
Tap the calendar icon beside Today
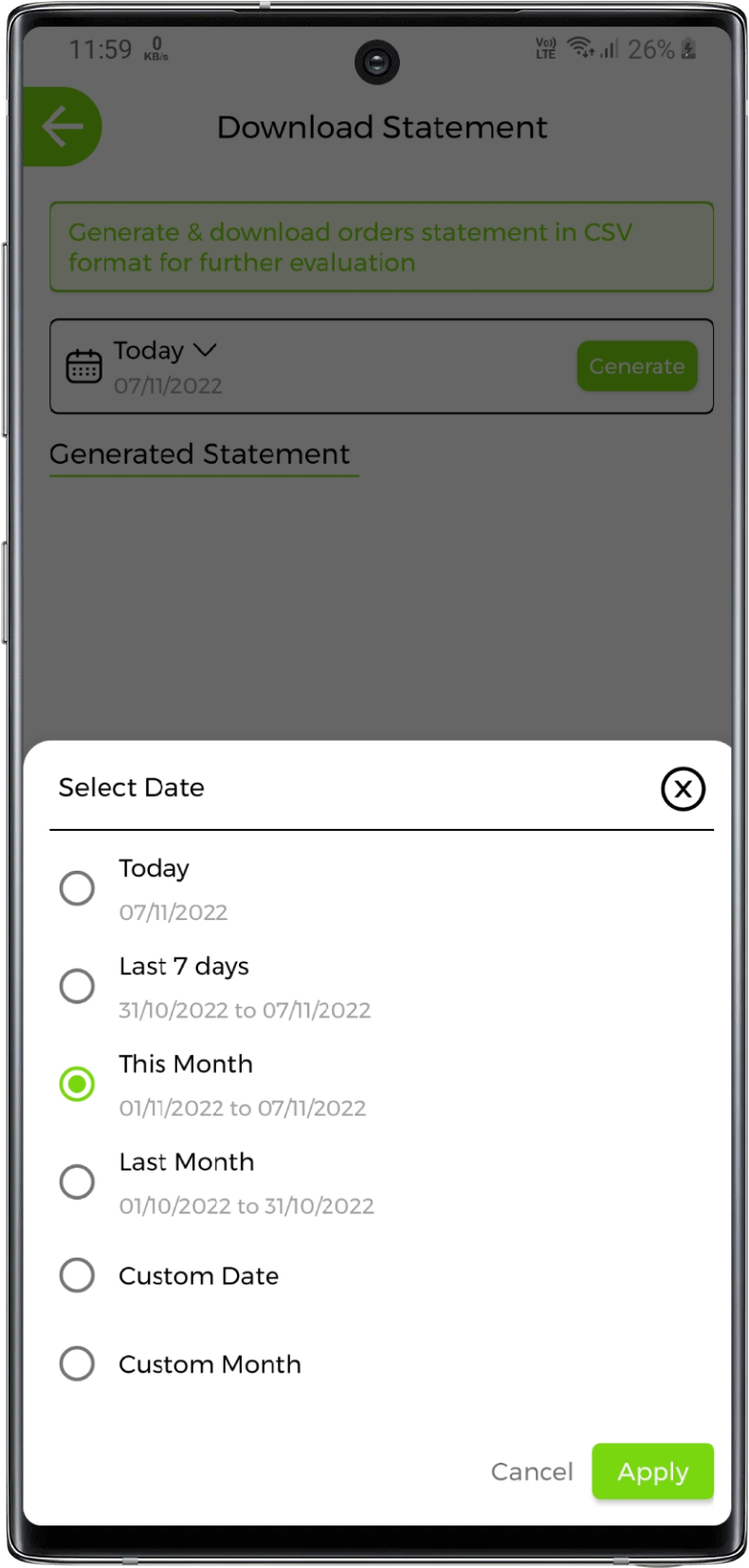(83, 366)
